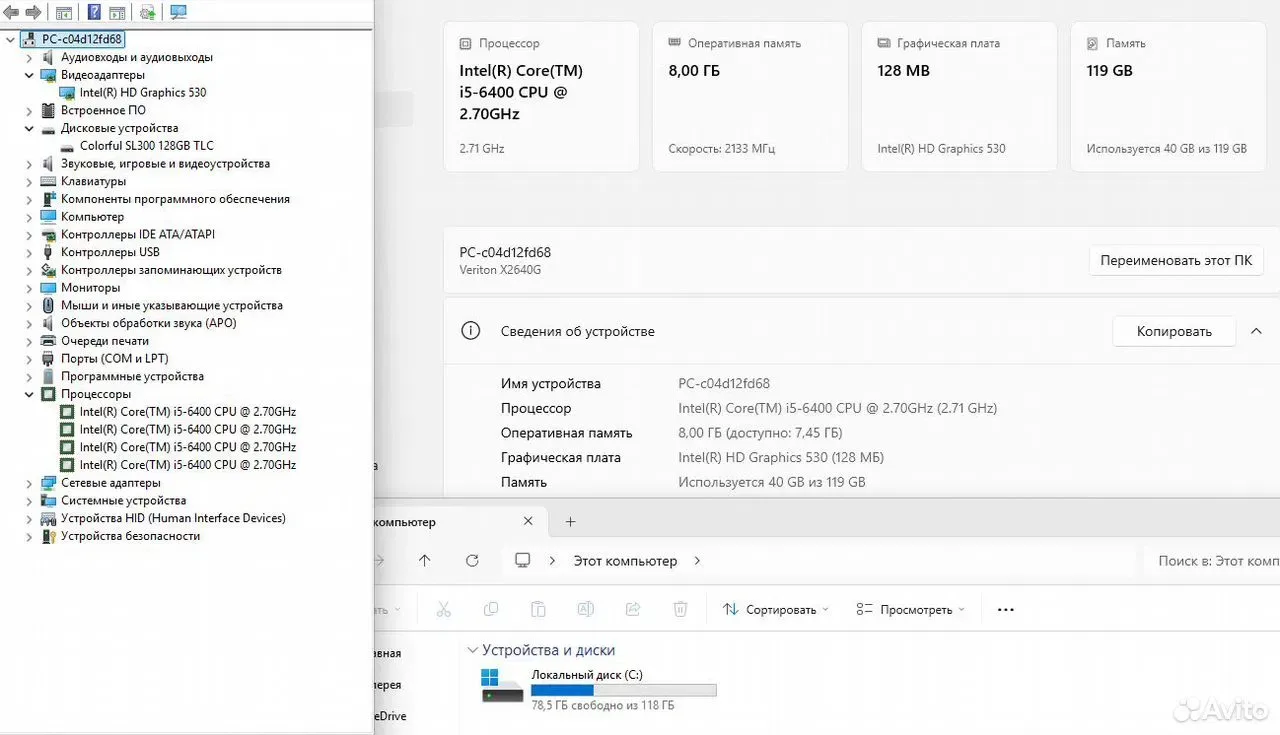Screen dimensions: 1280x735
Task: Toggle the action pane toolbar icon
Action: (x=117, y=13)
